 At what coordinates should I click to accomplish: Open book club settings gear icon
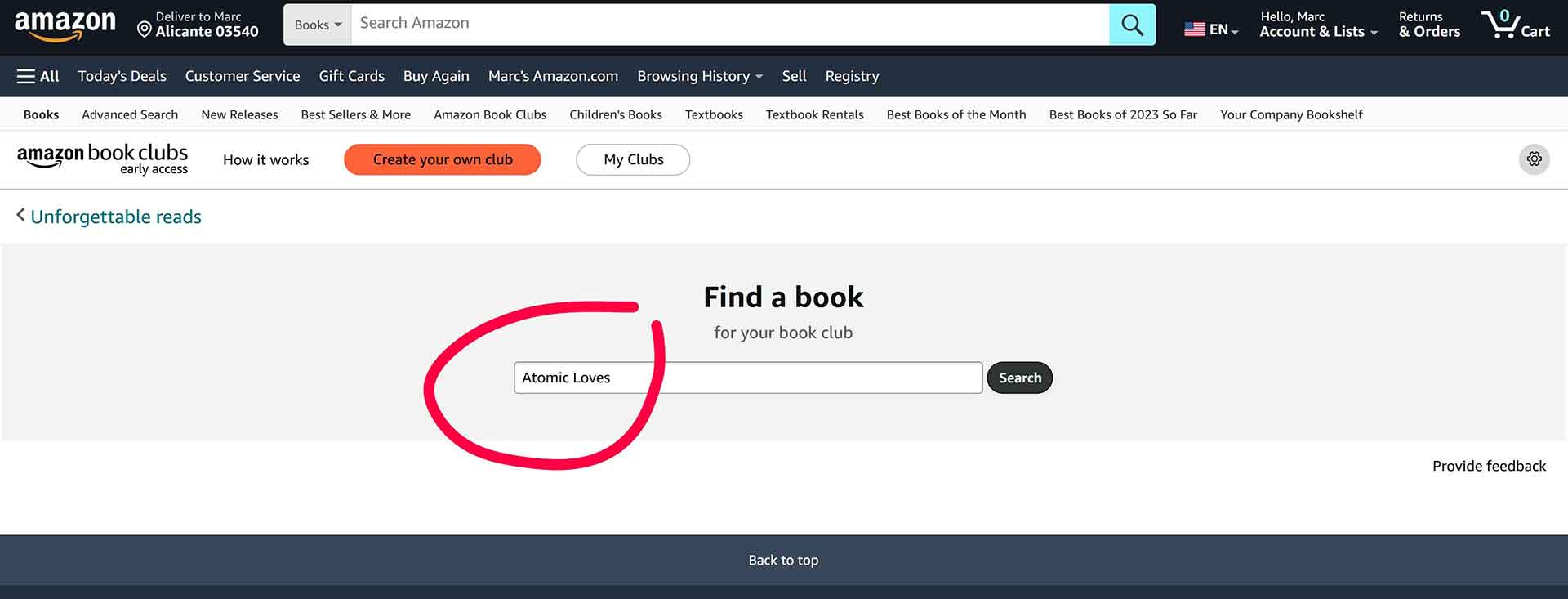click(x=1534, y=159)
